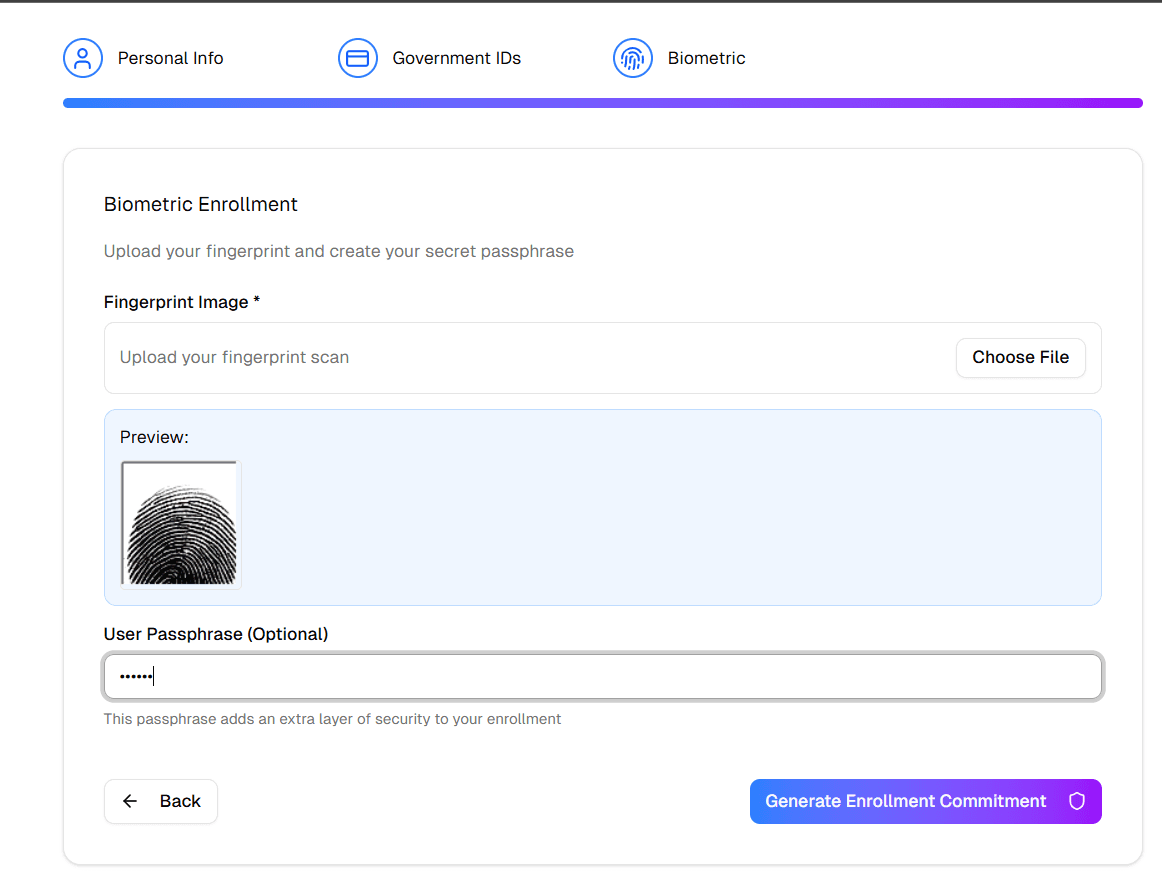The height and width of the screenshot is (872, 1162).
Task: Click the fingerprint upload field
Action: [500, 357]
